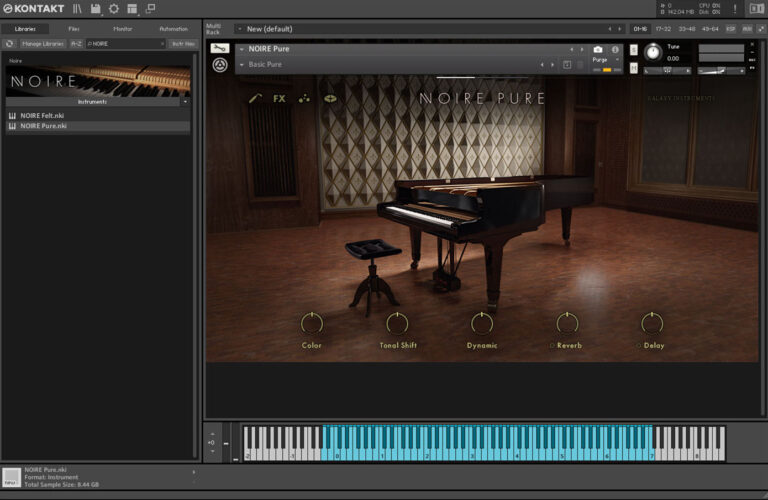Open the particles engine dots icon
The image size is (768, 500).
304,98
